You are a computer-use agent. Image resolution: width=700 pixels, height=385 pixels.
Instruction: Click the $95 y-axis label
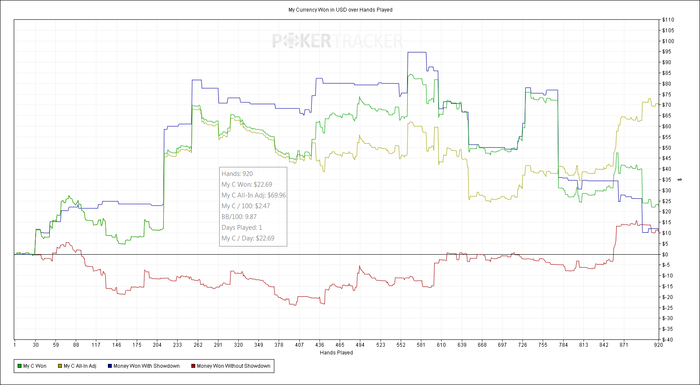point(667,52)
